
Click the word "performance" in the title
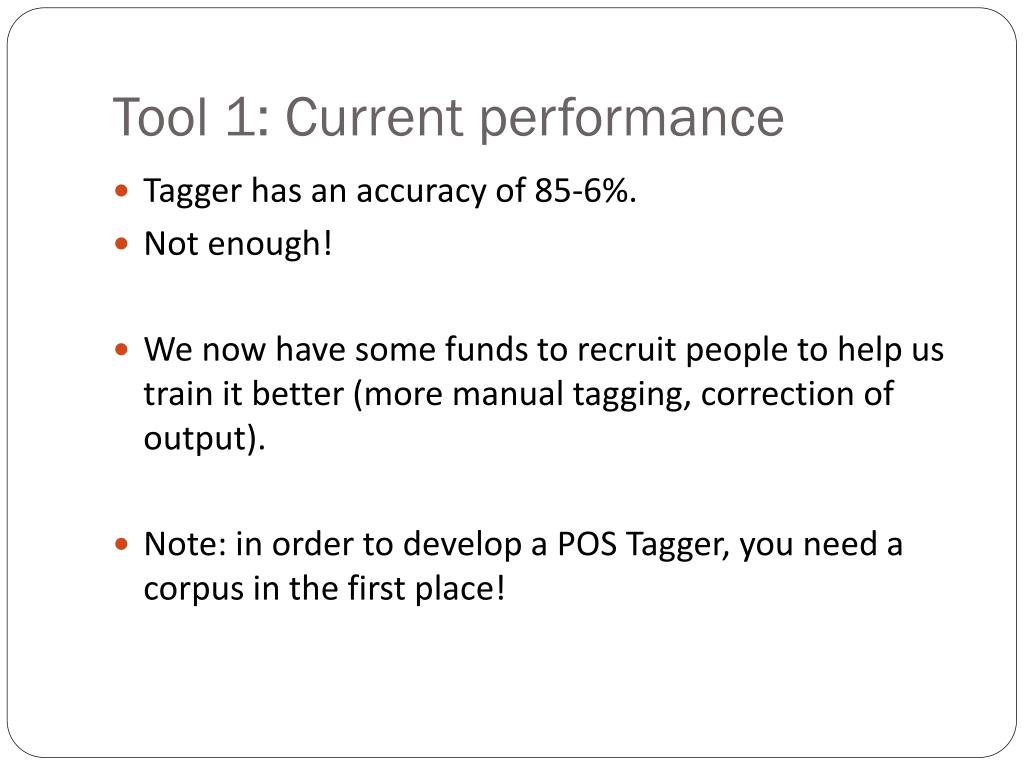(x=632, y=120)
